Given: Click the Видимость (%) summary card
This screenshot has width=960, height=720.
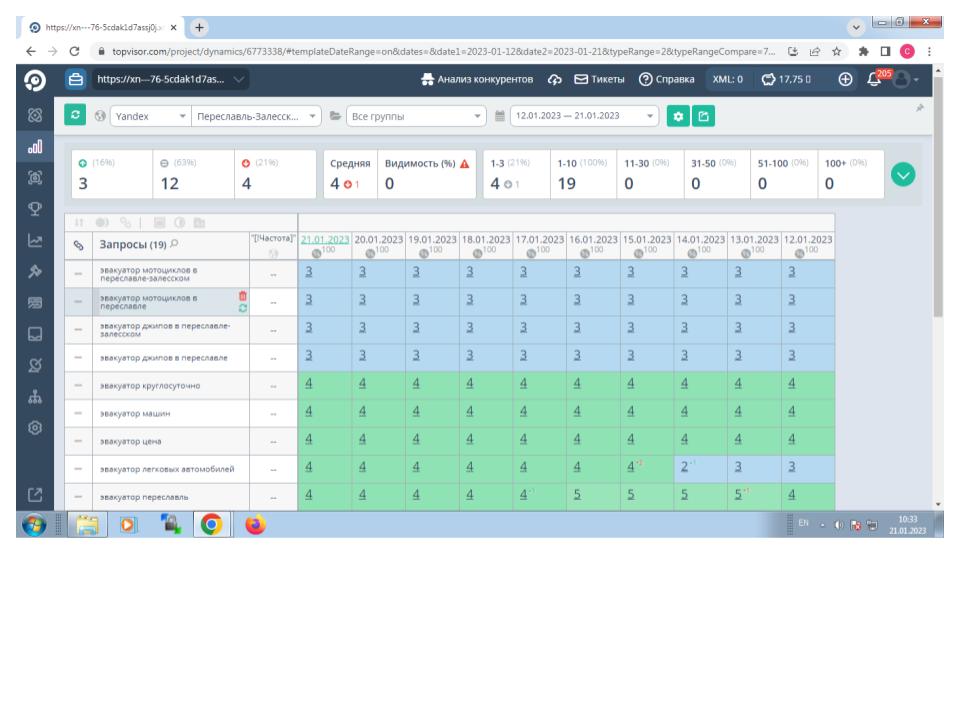Looking at the screenshot, I should pyautogui.click(x=427, y=174).
